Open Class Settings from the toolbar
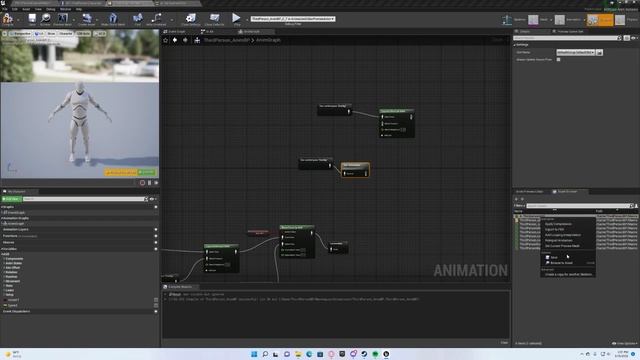This screenshot has height=360, width=640. pos(191,19)
